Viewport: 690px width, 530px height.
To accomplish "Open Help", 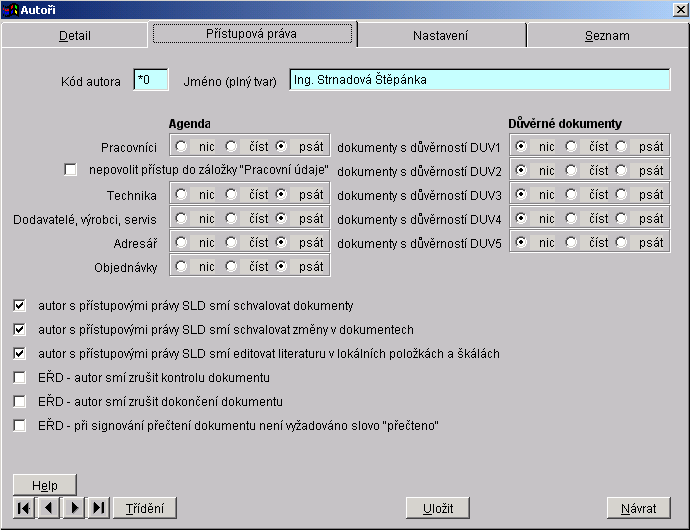I will point(45,485).
